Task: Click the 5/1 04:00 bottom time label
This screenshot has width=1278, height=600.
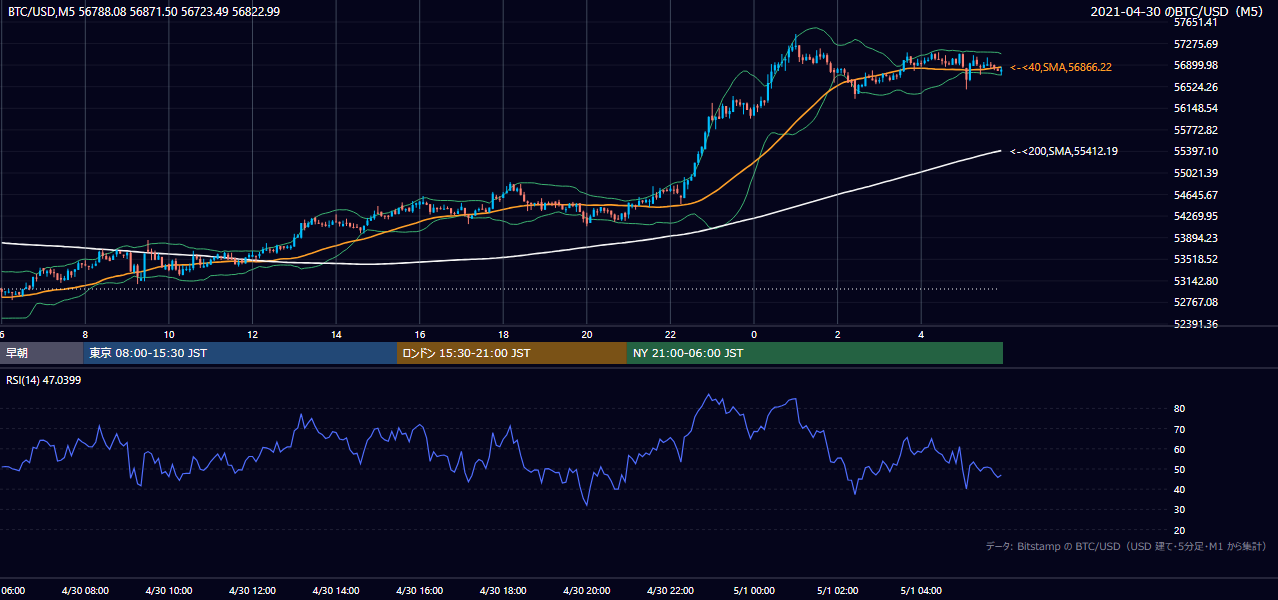Action: tap(921, 590)
